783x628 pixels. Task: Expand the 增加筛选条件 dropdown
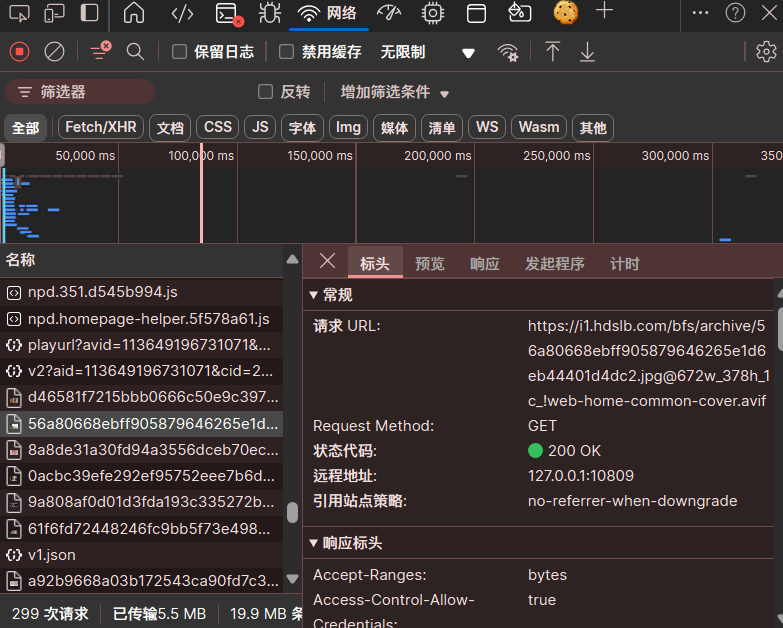click(394, 92)
